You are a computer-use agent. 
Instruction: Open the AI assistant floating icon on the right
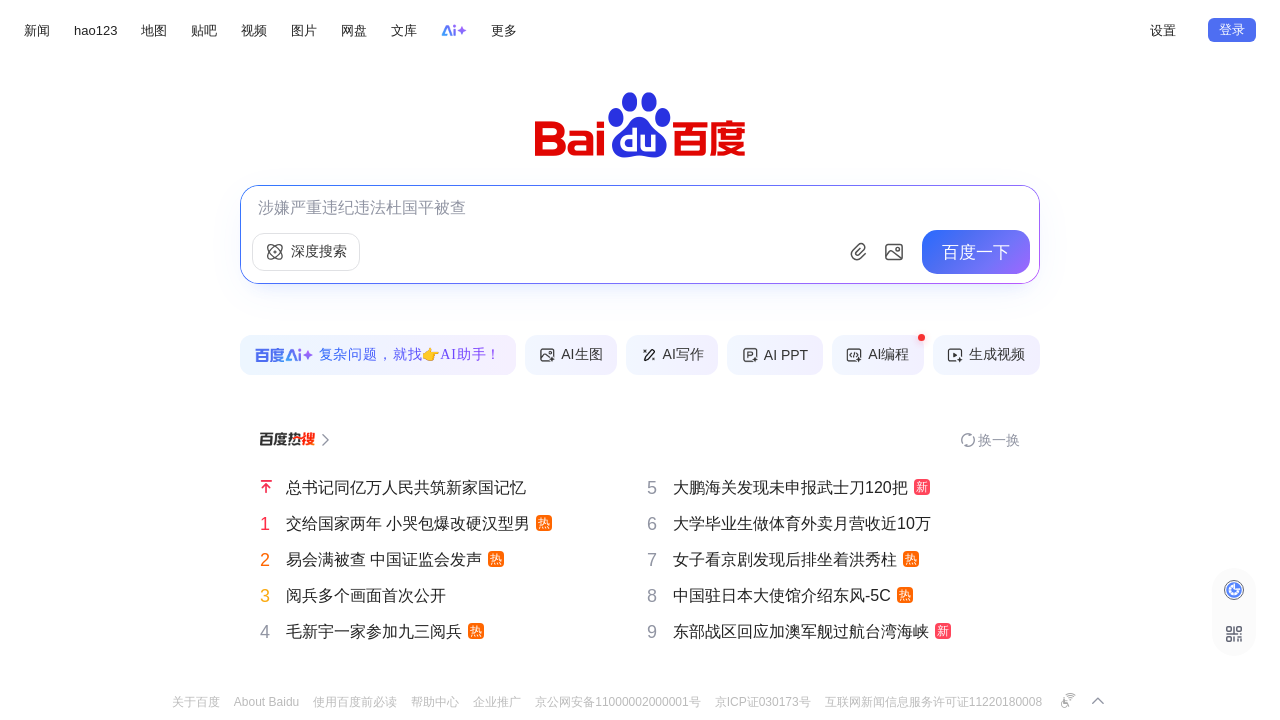tap(1234, 590)
